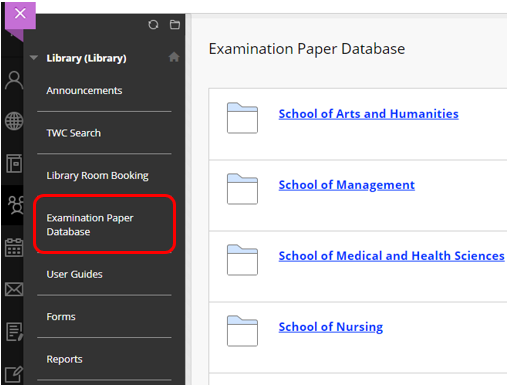This screenshot has width=517, height=386.
Task: Close the menu with the purple X button
Action: click(20, 15)
